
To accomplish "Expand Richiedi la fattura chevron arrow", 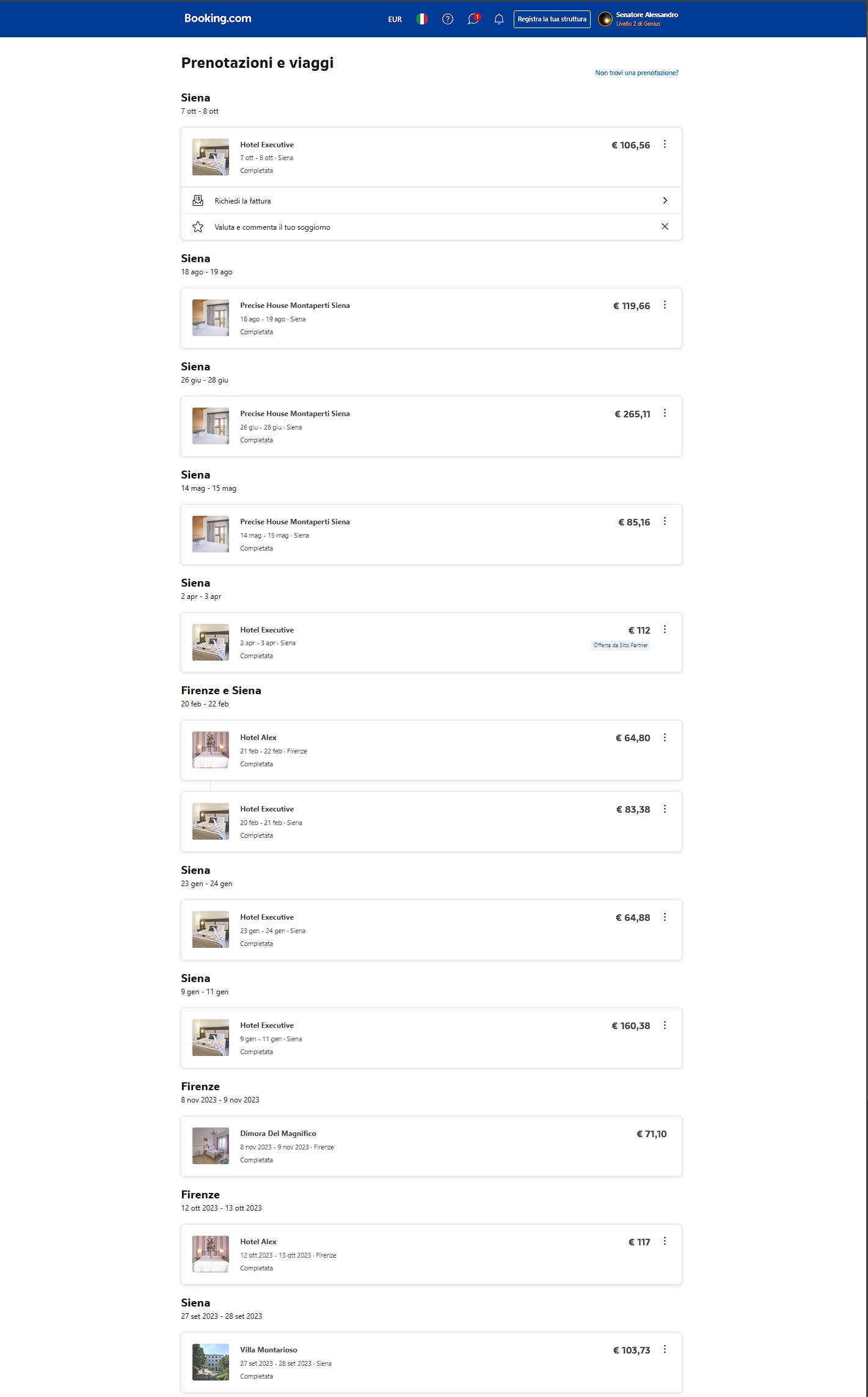I will point(665,200).
